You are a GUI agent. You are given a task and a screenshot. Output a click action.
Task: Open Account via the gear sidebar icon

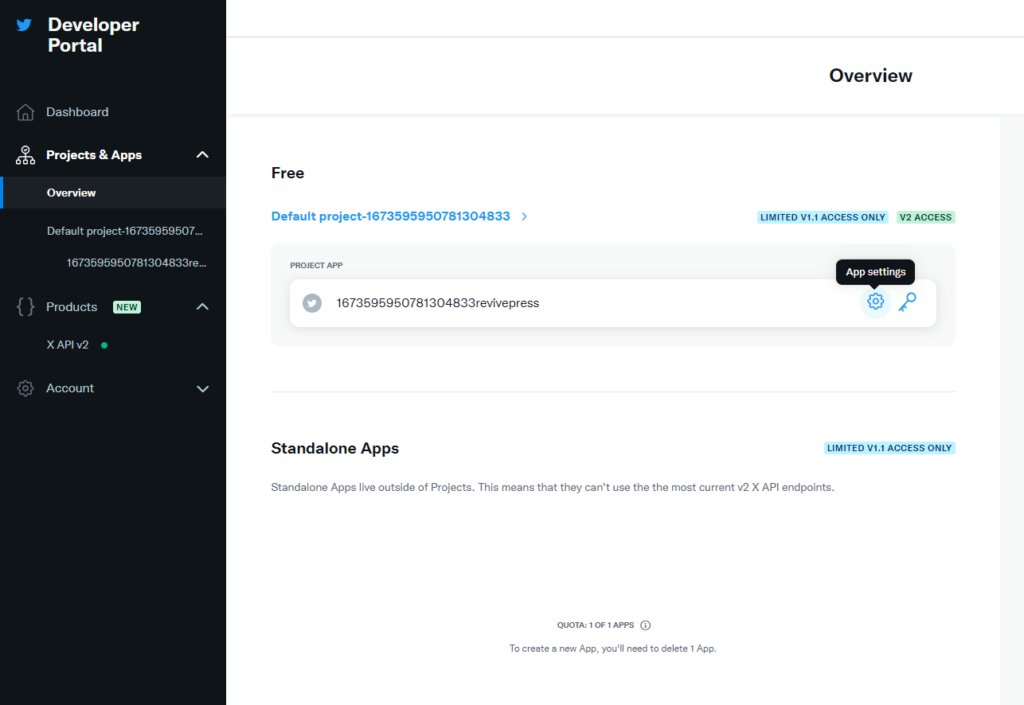pos(24,388)
